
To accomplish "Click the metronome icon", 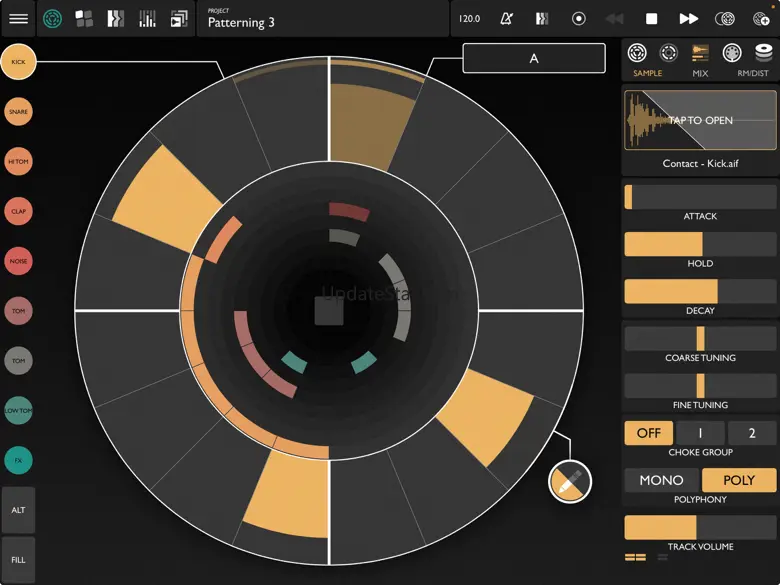I will [x=507, y=19].
